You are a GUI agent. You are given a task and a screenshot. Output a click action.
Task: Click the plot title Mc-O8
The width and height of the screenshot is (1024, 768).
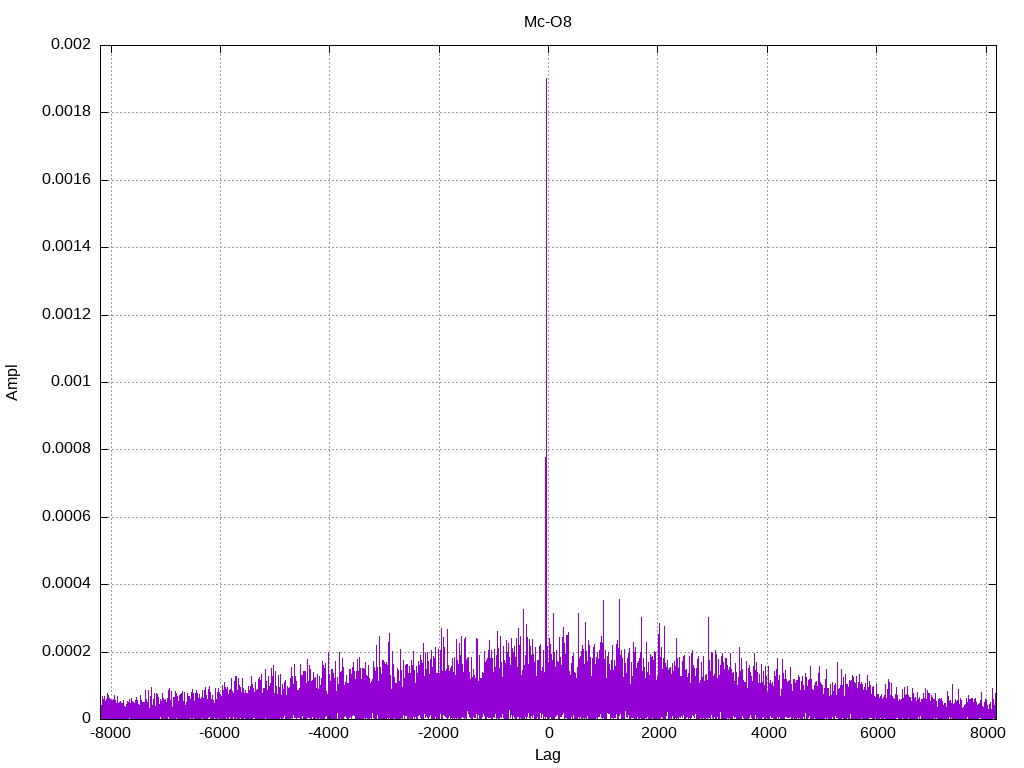[547, 22]
